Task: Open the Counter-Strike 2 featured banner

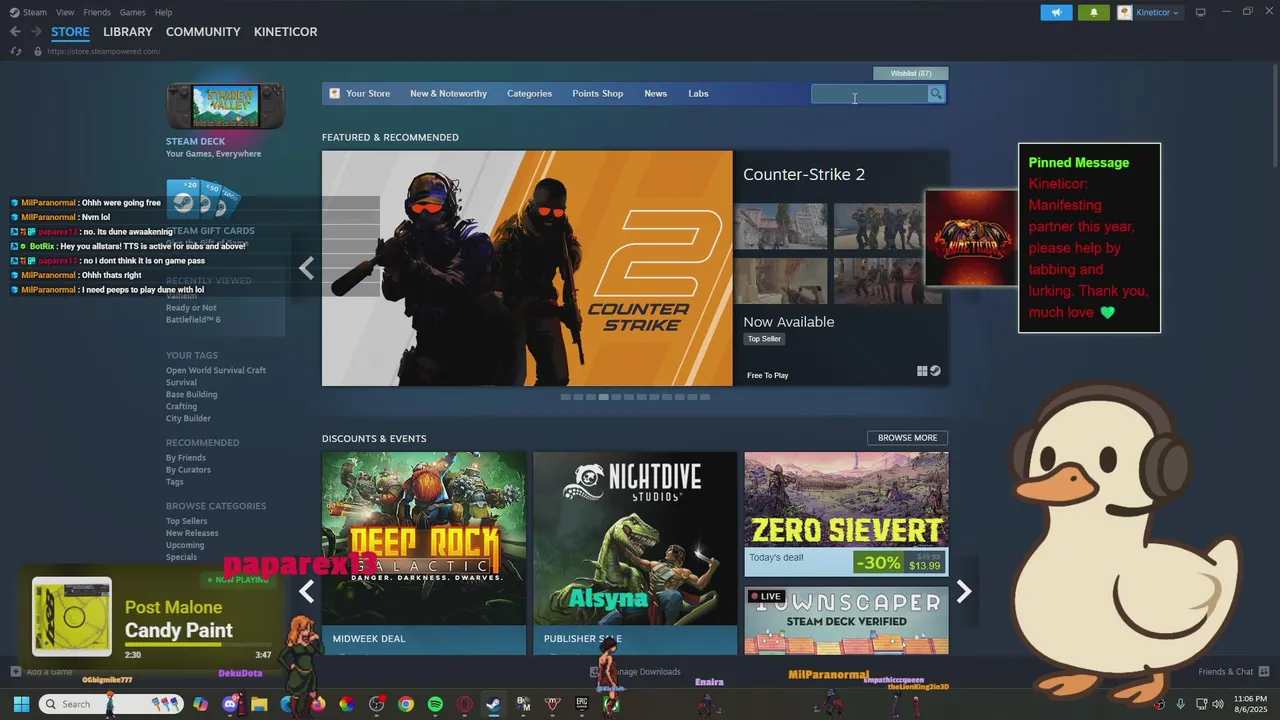Action: [527, 268]
